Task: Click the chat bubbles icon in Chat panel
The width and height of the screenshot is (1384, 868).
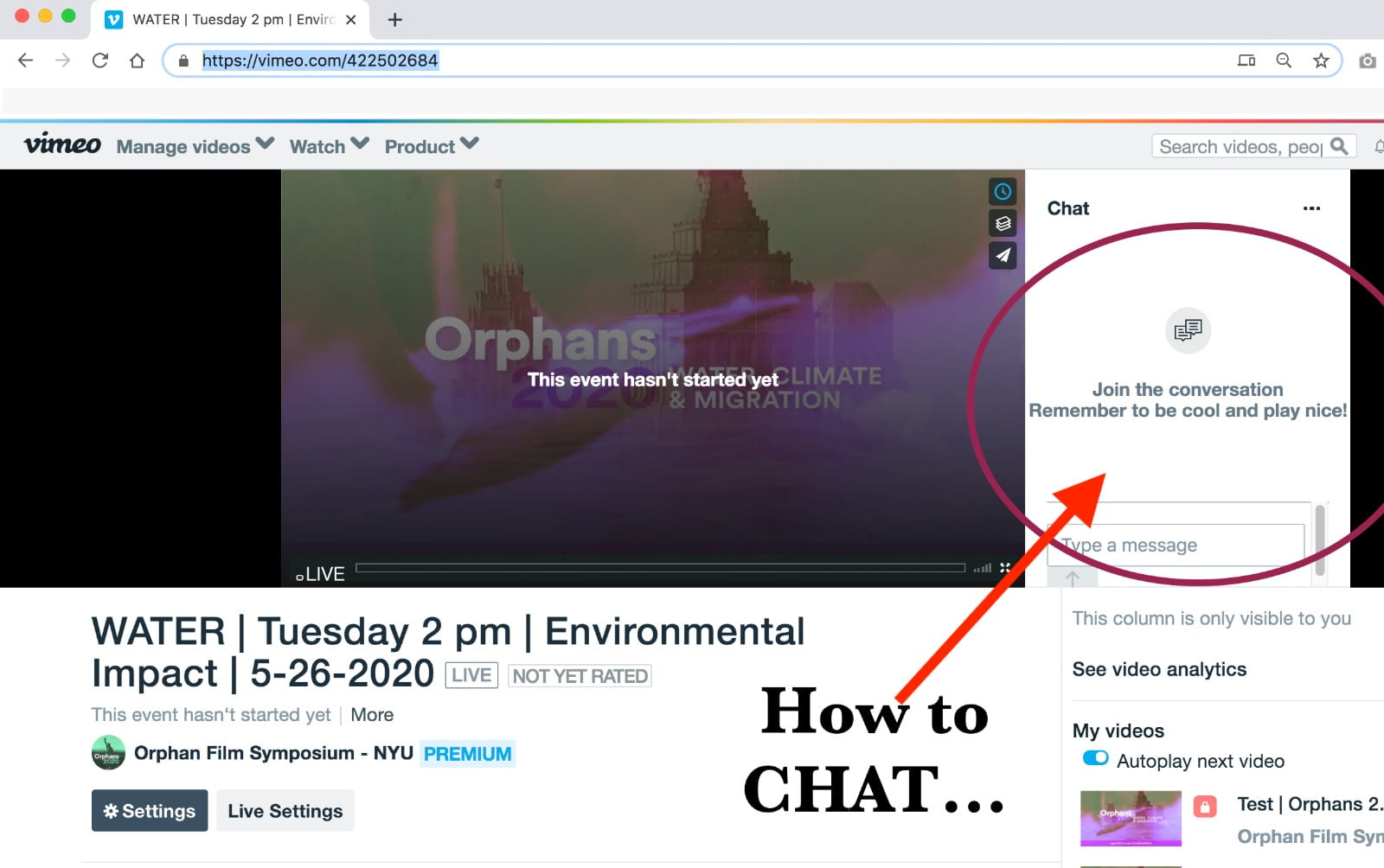Action: pos(1188,330)
